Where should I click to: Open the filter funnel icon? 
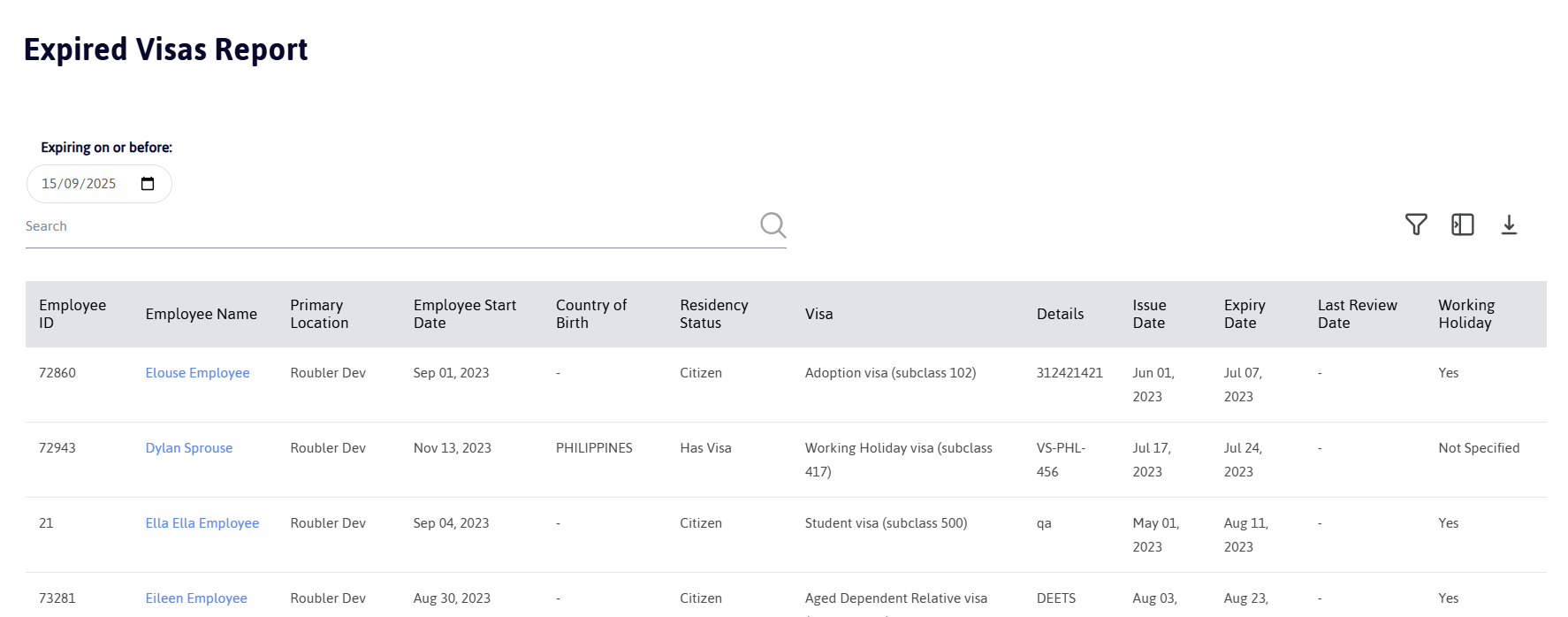pyautogui.click(x=1416, y=225)
